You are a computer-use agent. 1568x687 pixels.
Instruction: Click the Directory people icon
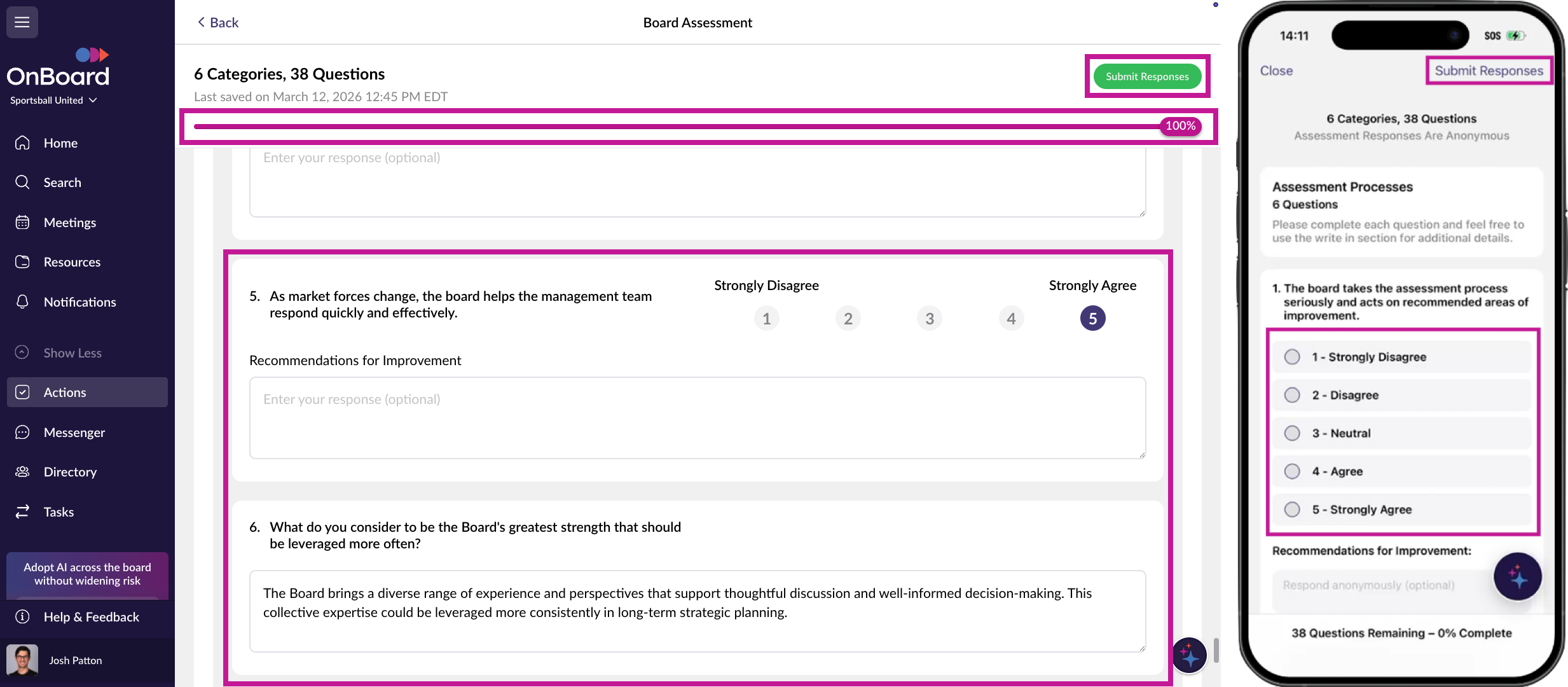click(x=22, y=472)
